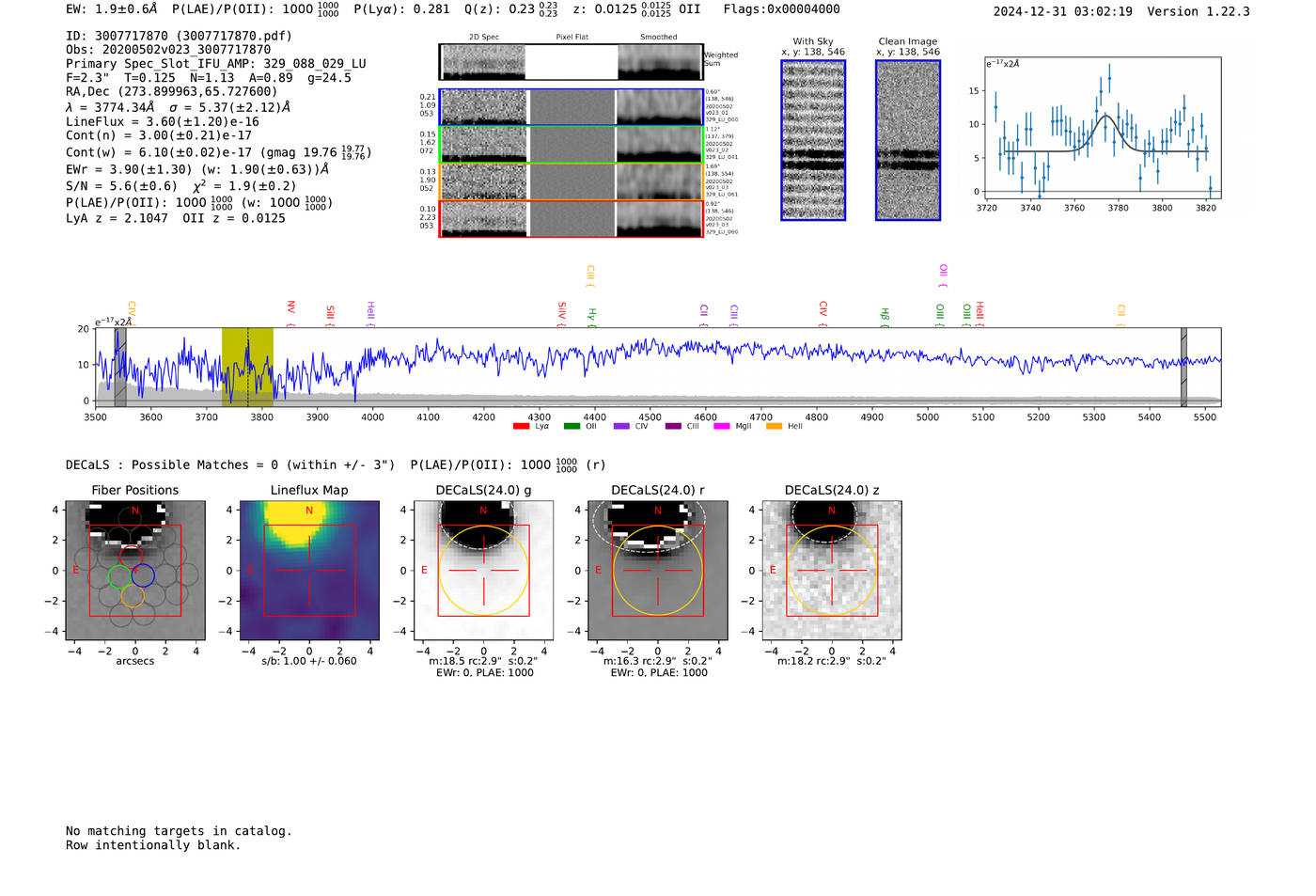
Task: Click the green Hγ line label above spectrum
Action: tap(592, 315)
